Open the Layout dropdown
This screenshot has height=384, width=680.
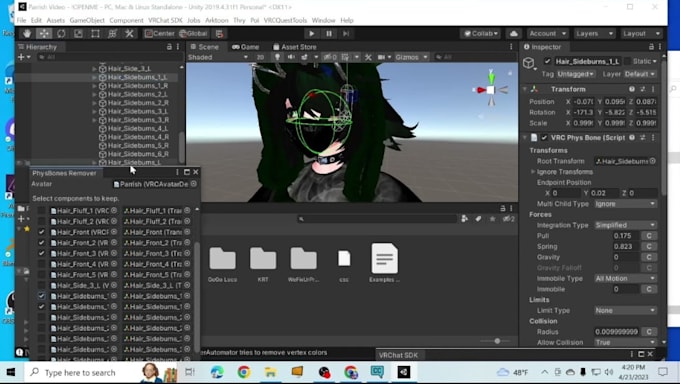[x=641, y=33]
